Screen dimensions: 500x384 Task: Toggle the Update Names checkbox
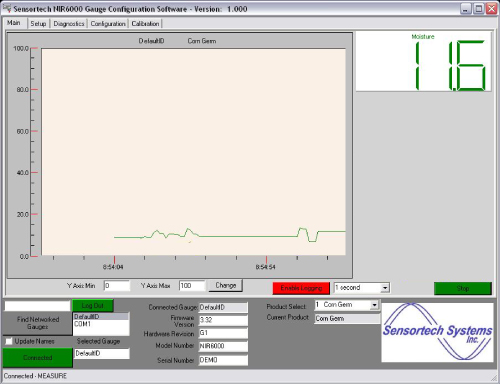[x=9, y=341]
